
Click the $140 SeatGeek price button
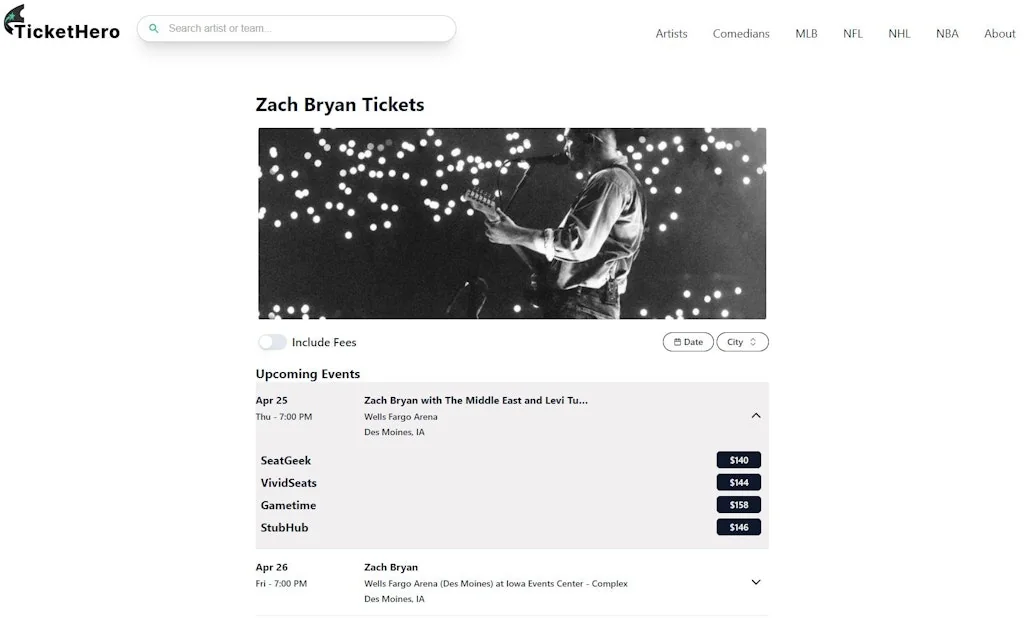coord(738,459)
